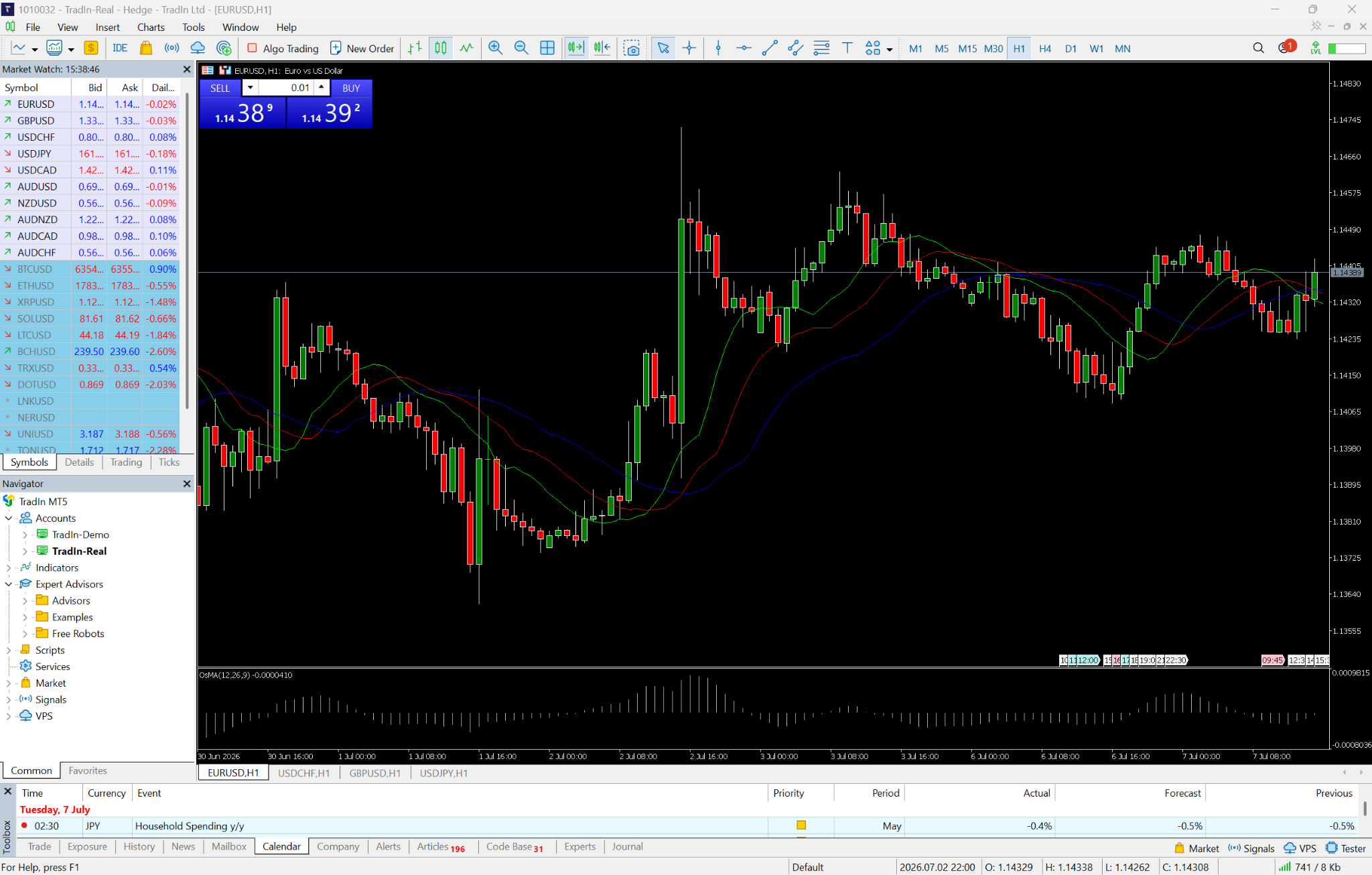Close the Market Watch panel
Image resolution: width=1372 pixels, height=875 pixels.
pos(187,69)
